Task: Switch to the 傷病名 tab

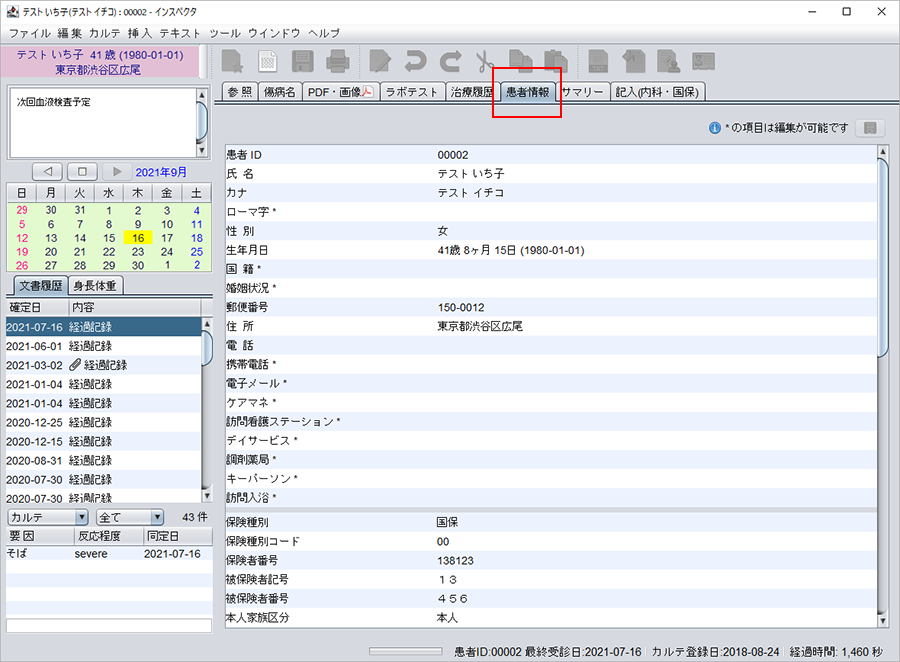Action: point(279,92)
